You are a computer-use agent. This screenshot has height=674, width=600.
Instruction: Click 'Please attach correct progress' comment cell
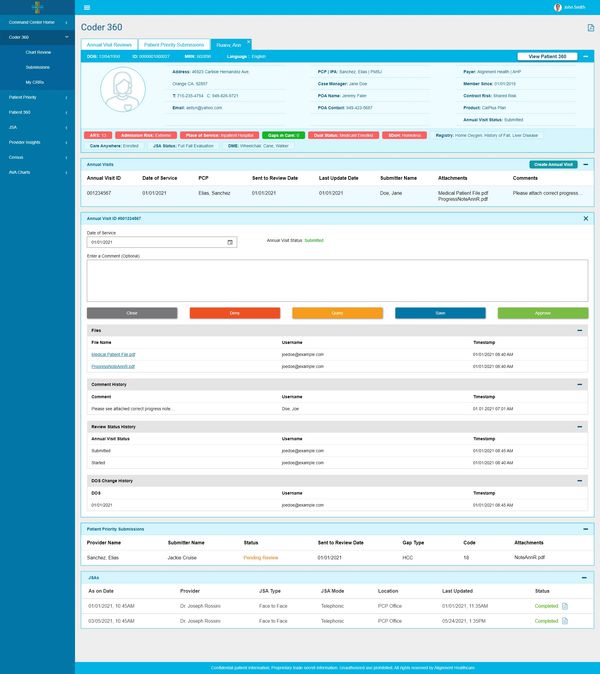pos(548,193)
